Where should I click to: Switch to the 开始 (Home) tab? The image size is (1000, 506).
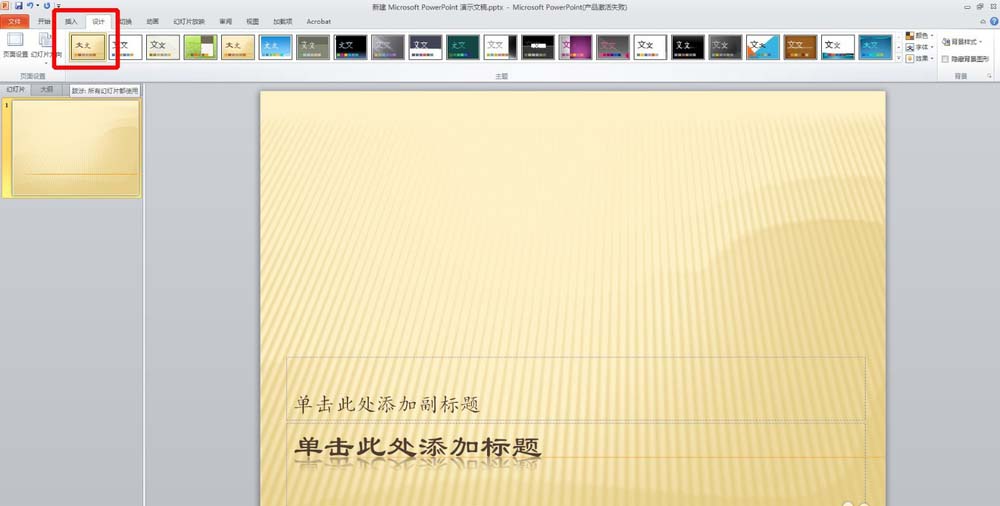click(x=44, y=22)
